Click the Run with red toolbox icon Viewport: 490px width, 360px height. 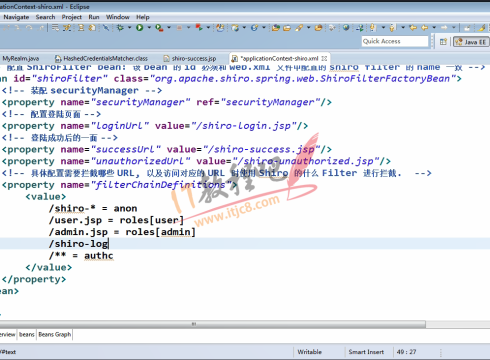point(159,28)
